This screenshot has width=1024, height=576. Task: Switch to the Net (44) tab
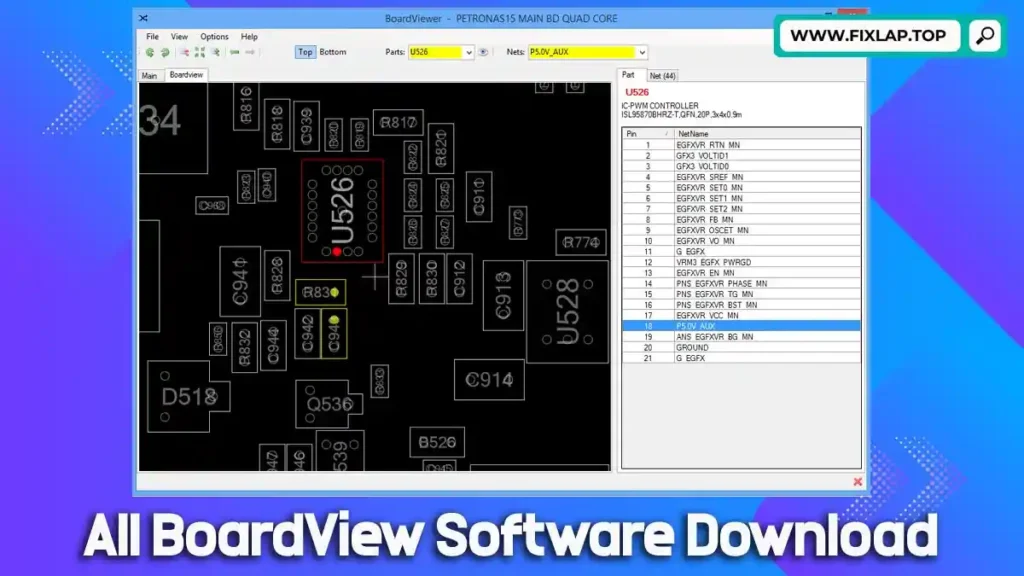[x=664, y=75]
